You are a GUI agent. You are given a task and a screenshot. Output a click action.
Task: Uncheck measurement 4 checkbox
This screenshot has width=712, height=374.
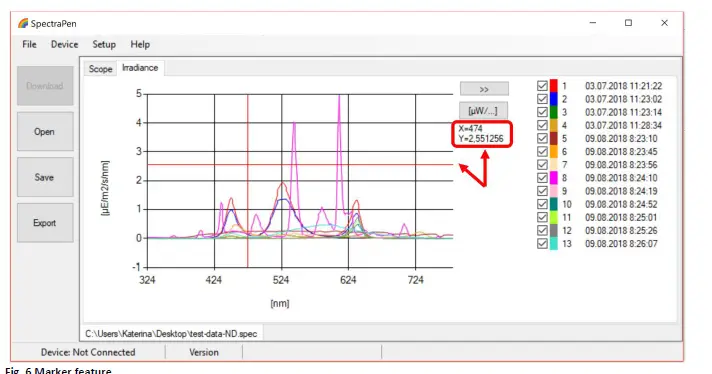(x=542, y=125)
